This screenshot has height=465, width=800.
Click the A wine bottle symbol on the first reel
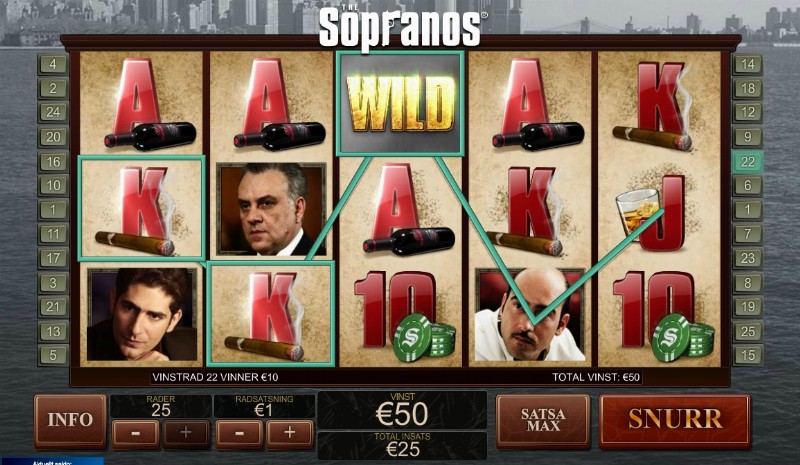coord(142,103)
